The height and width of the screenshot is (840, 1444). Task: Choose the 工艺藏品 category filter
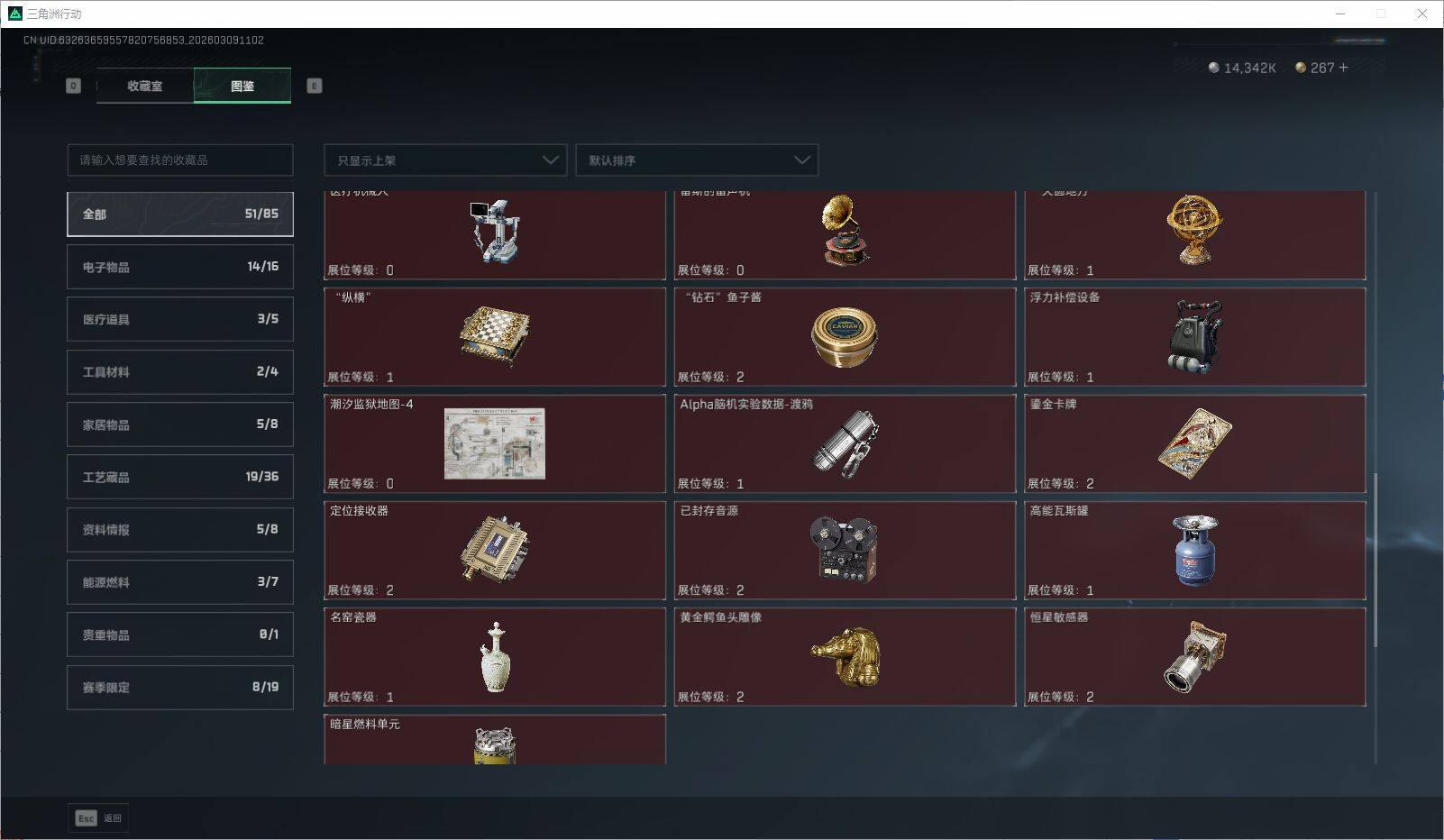click(180, 477)
